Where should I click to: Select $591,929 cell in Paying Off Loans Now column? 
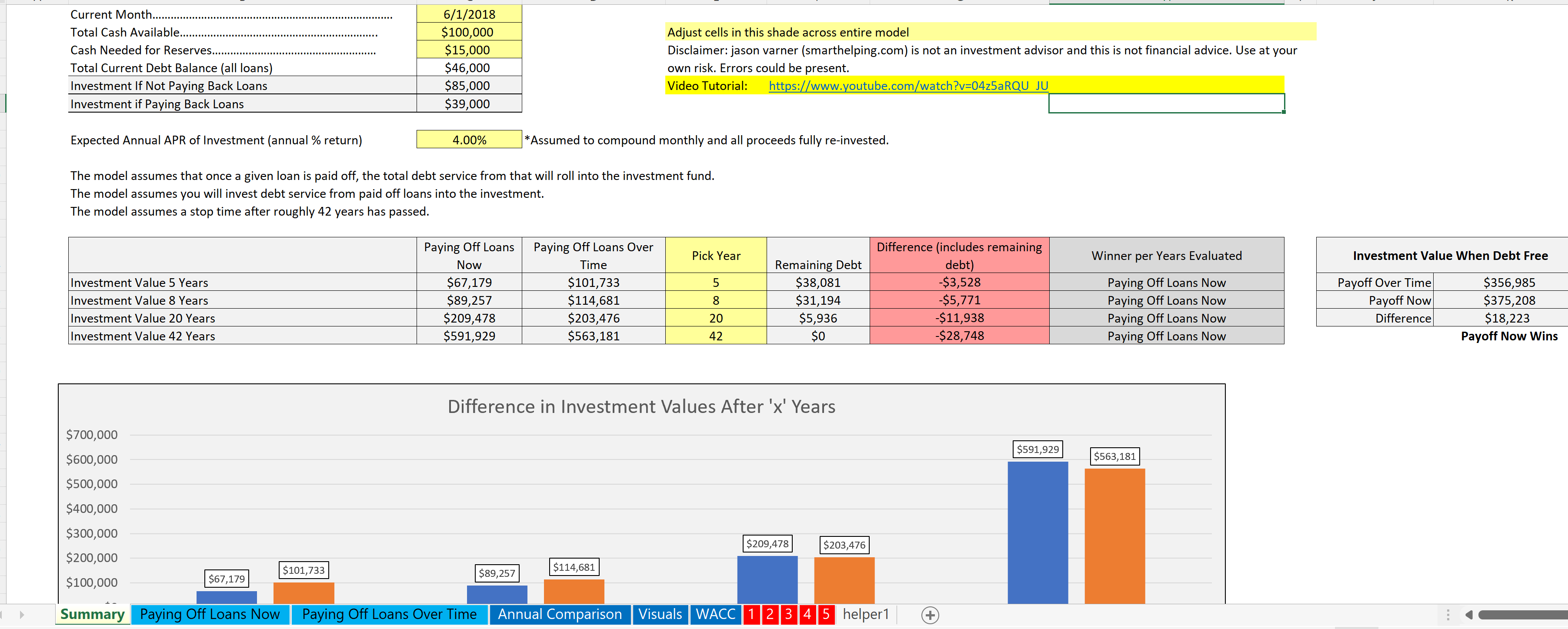tap(469, 336)
